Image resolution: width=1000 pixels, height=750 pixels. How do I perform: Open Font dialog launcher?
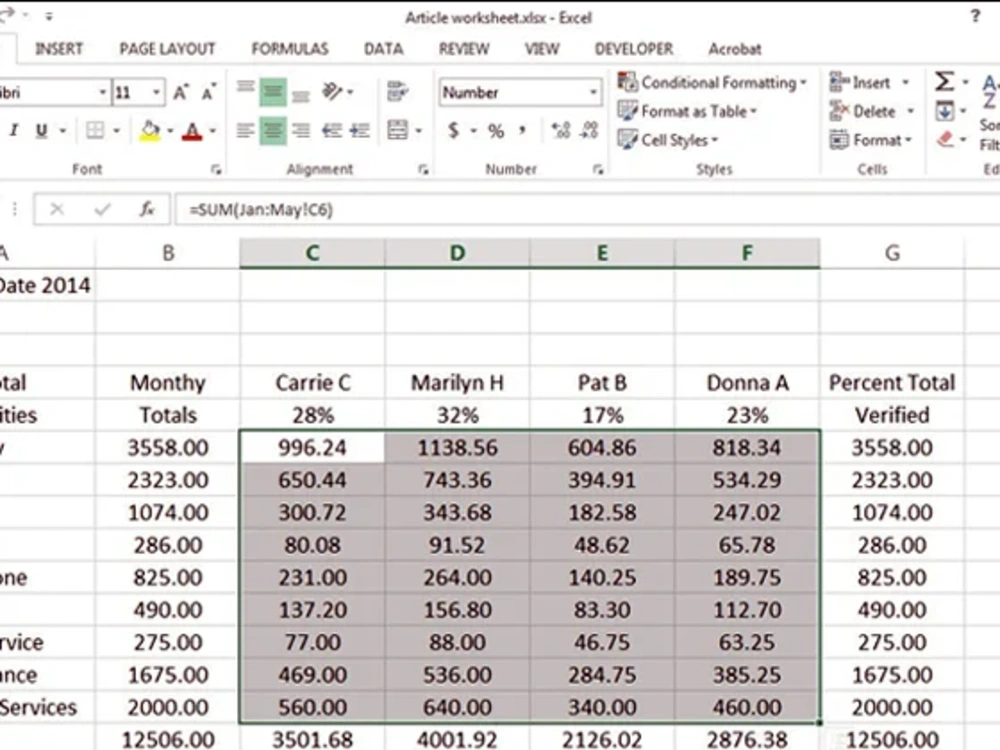[216, 169]
